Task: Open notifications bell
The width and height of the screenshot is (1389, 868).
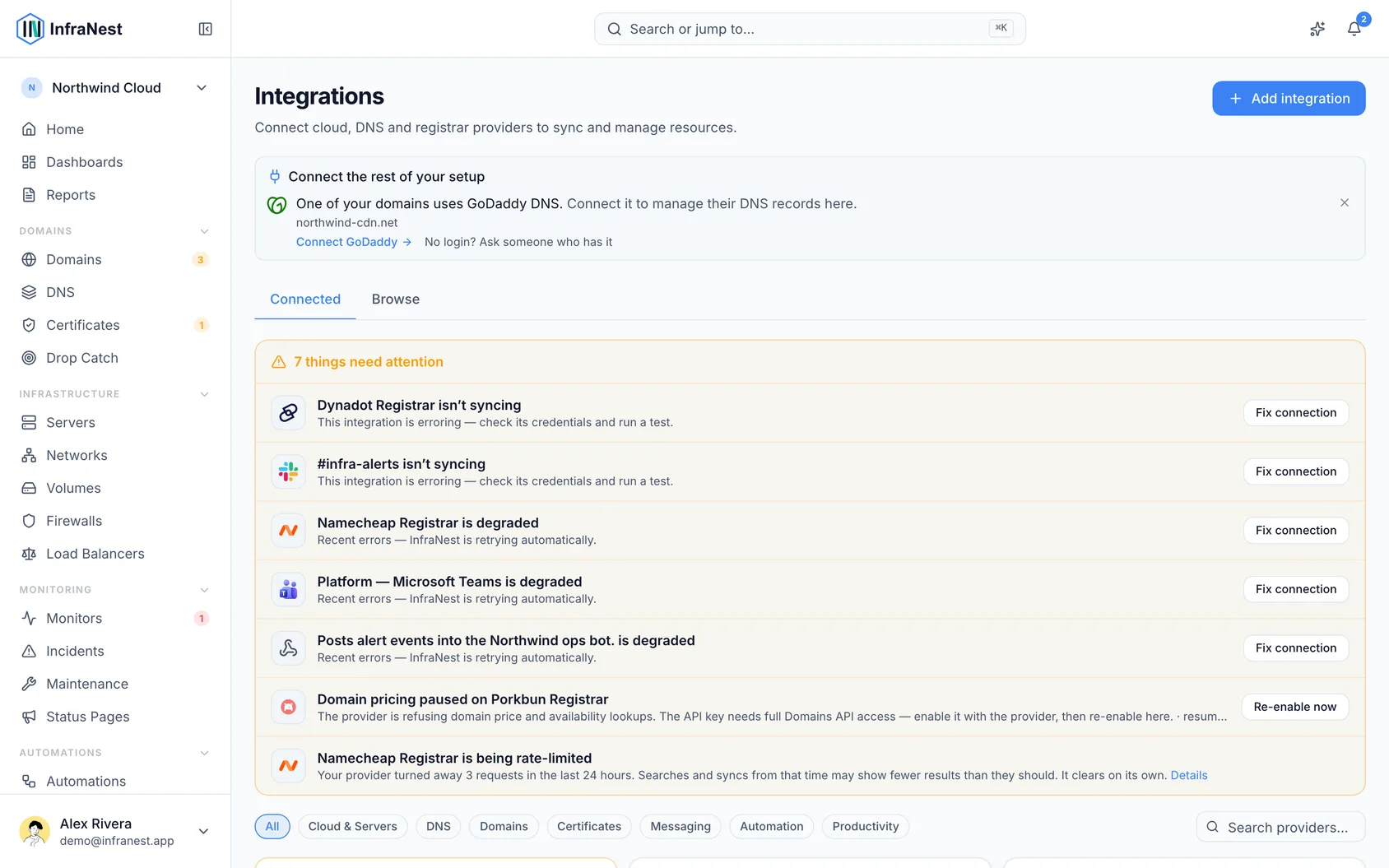Action: 1354,29
